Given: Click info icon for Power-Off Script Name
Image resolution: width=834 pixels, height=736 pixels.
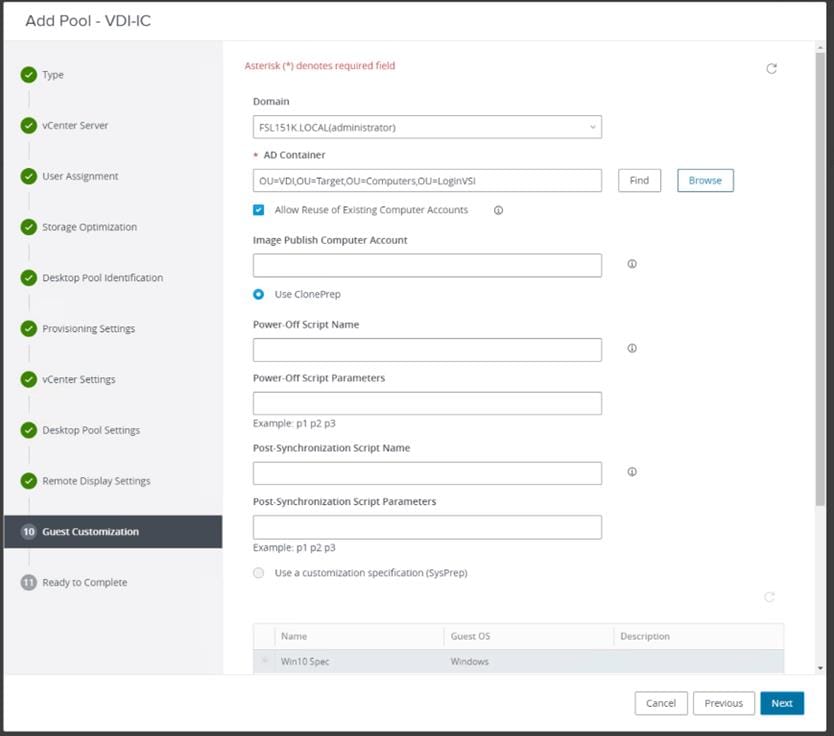Looking at the screenshot, I should click(x=632, y=349).
